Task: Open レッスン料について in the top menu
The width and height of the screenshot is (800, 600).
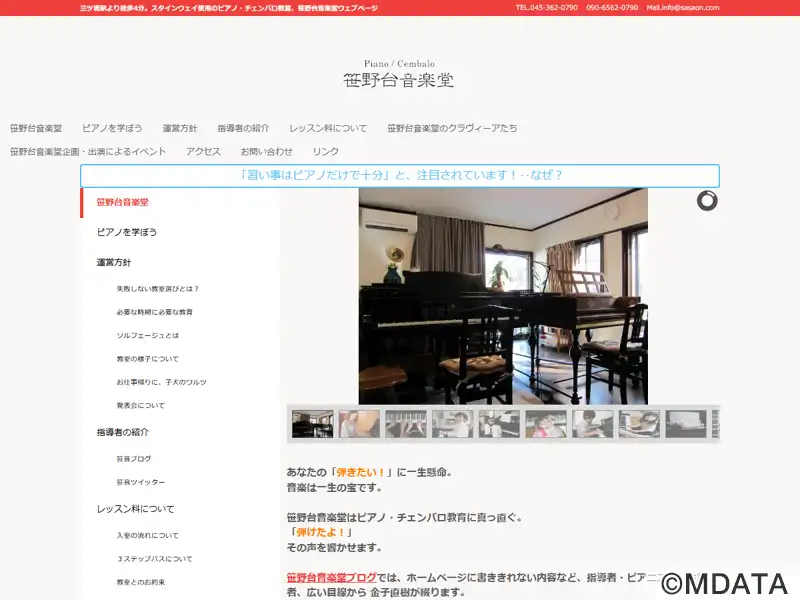Action: coord(328,128)
